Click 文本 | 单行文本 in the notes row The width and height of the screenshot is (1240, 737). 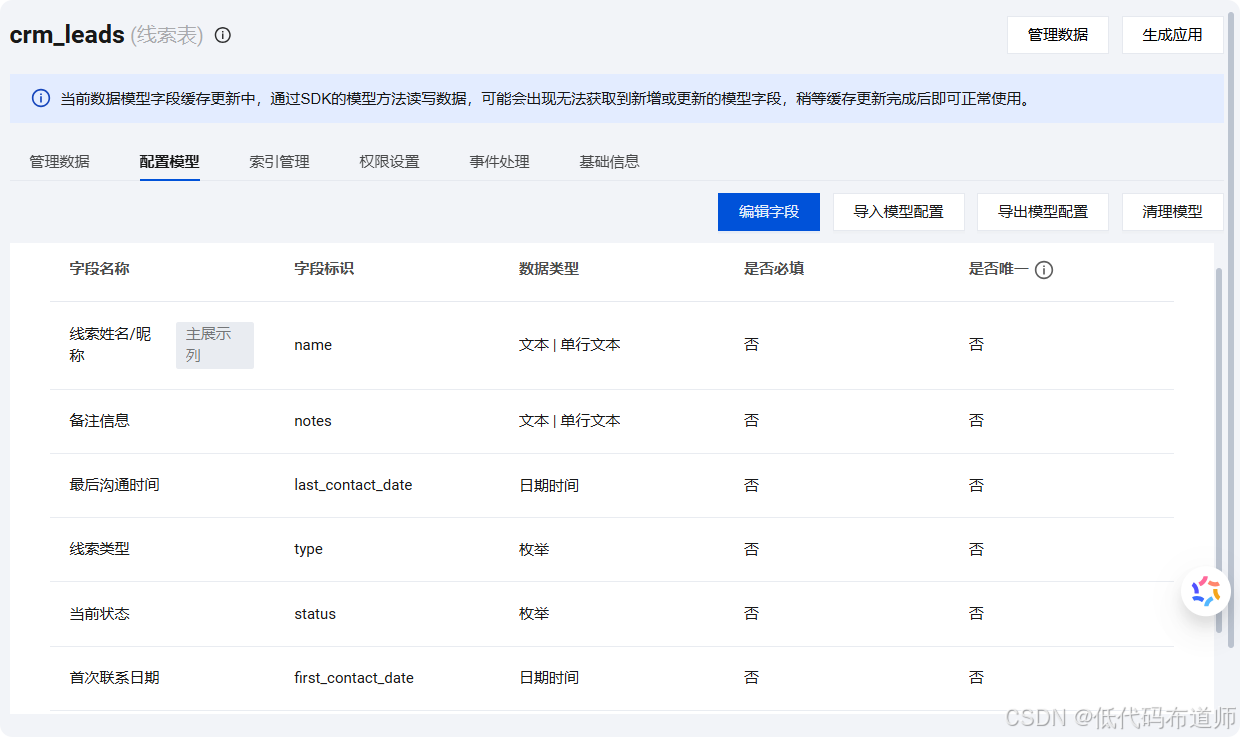coord(570,421)
